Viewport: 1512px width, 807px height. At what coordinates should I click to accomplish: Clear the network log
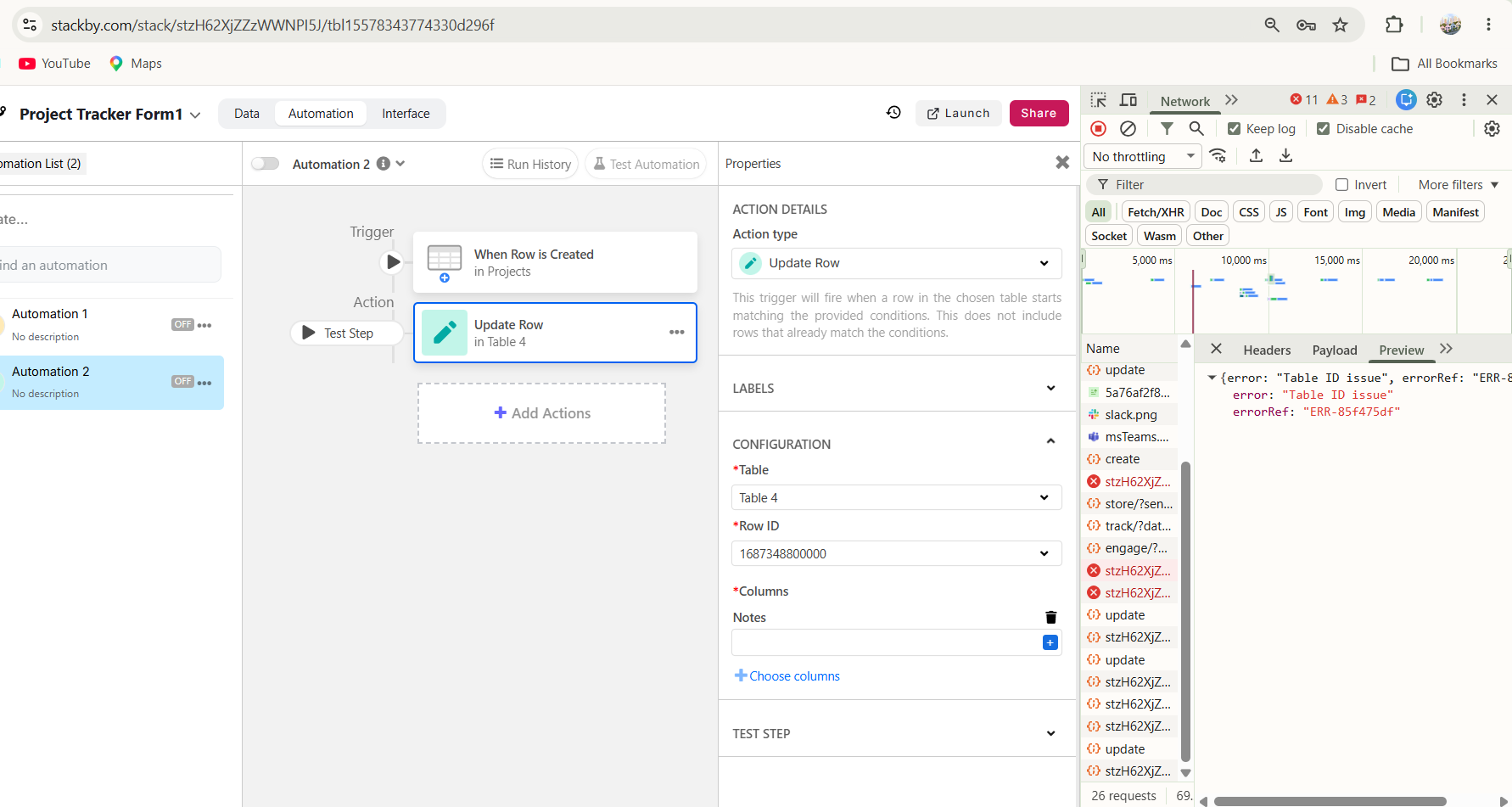click(1128, 129)
